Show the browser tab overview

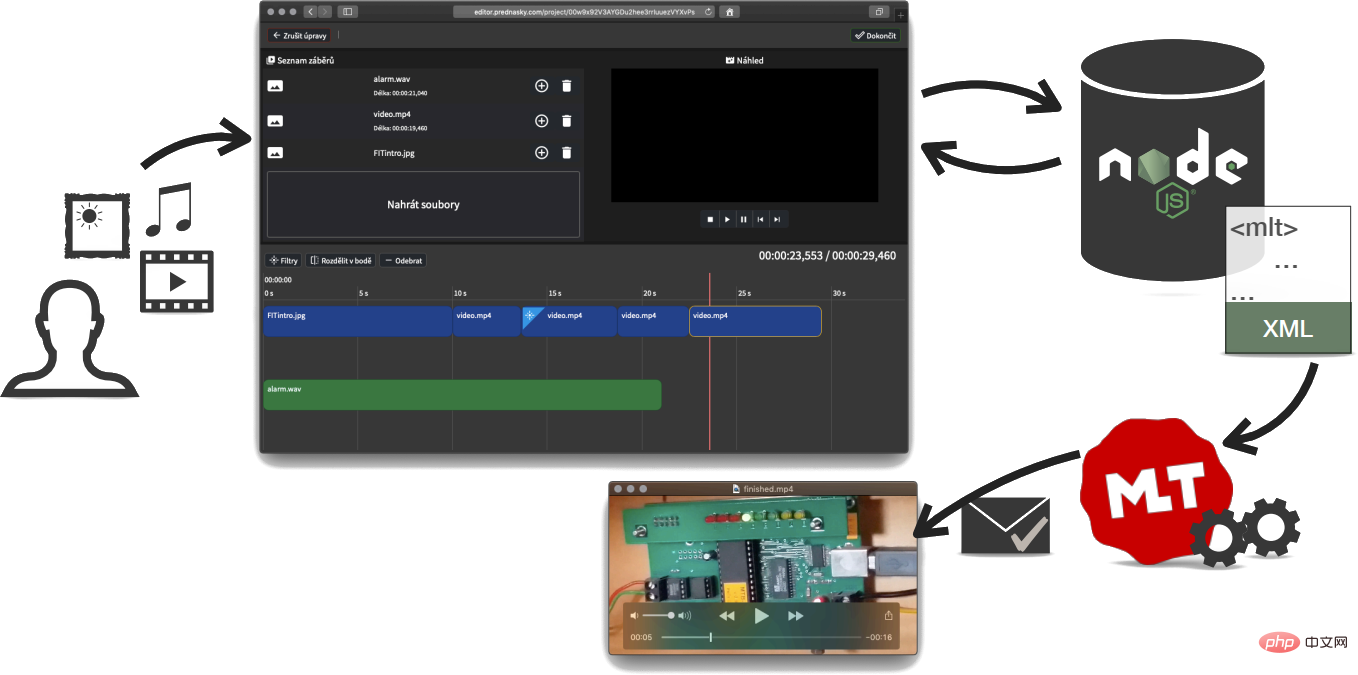[879, 12]
